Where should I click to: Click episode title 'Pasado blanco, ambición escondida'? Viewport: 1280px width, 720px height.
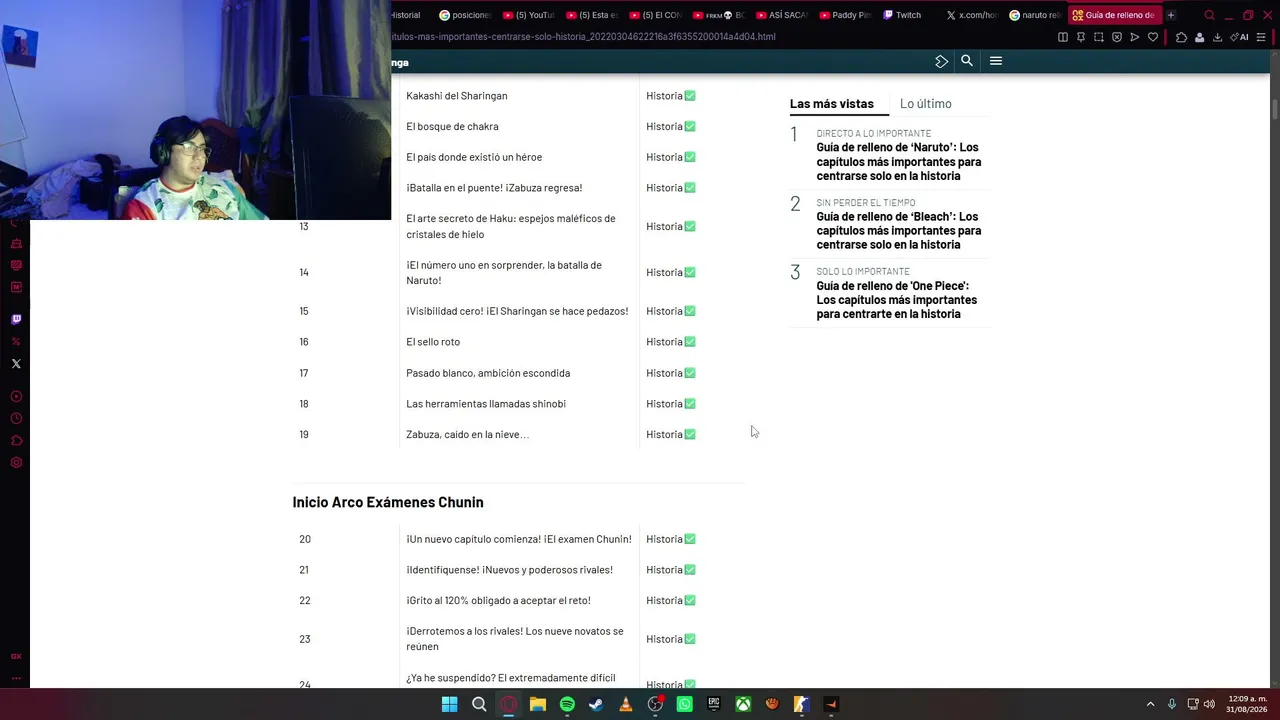[x=488, y=373]
